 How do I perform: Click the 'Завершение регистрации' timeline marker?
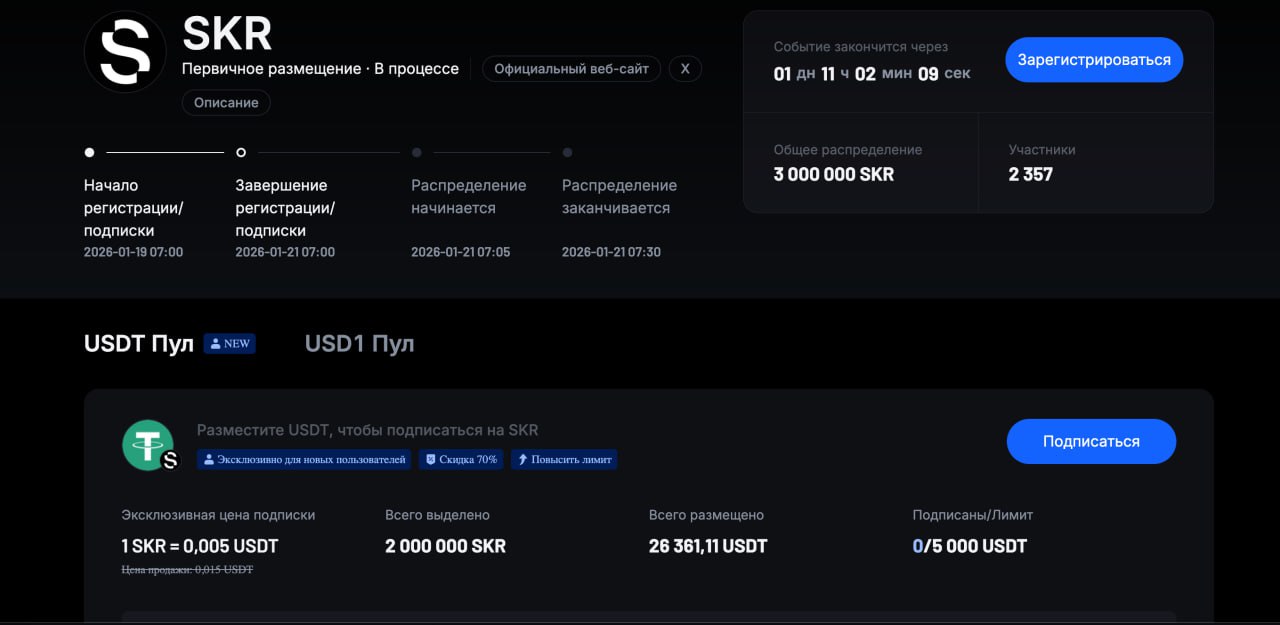[x=241, y=153]
